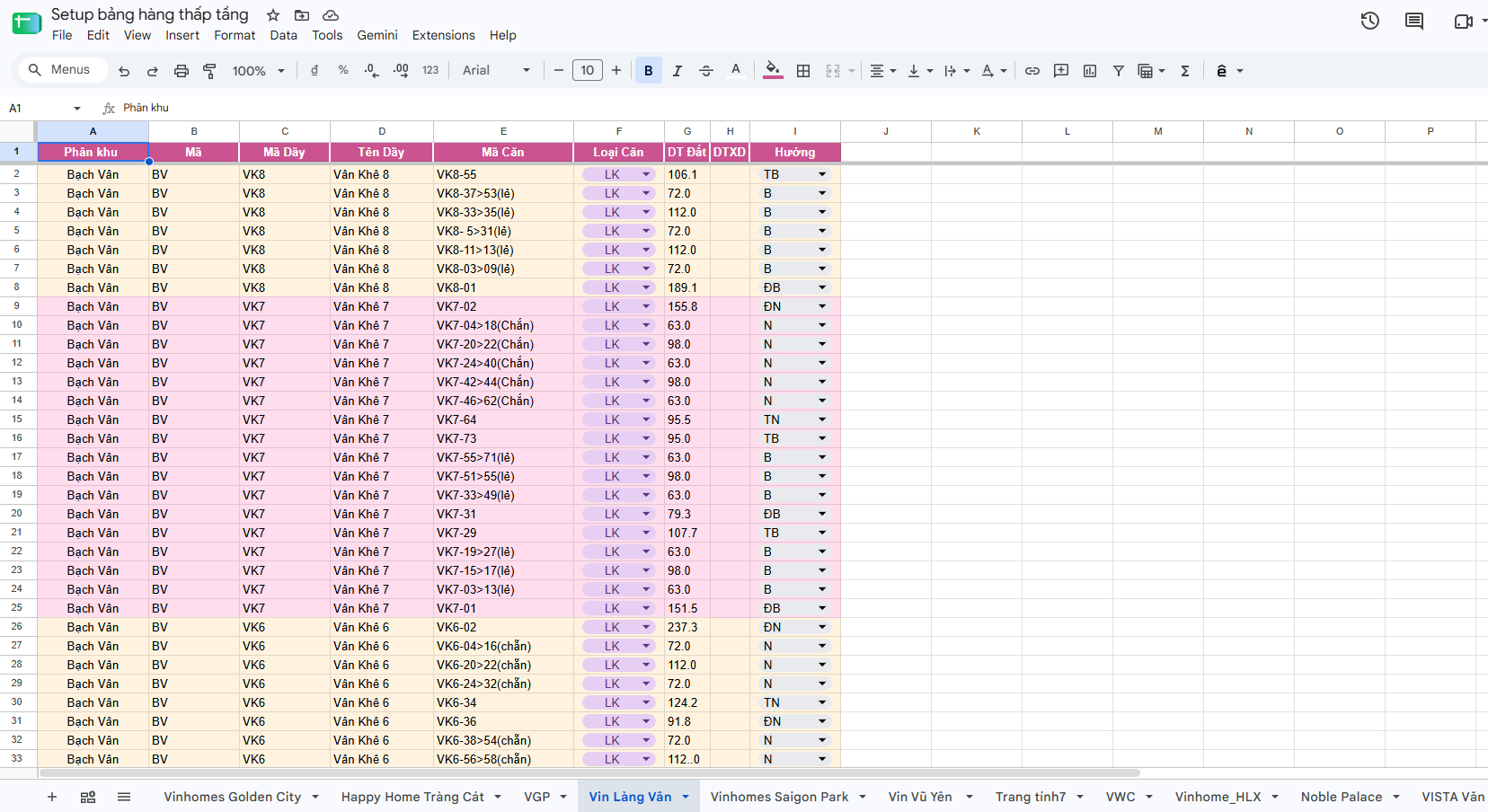This screenshot has width=1488, height=812.
Task: Open the Fill color picker
Action: click(773, 71)
